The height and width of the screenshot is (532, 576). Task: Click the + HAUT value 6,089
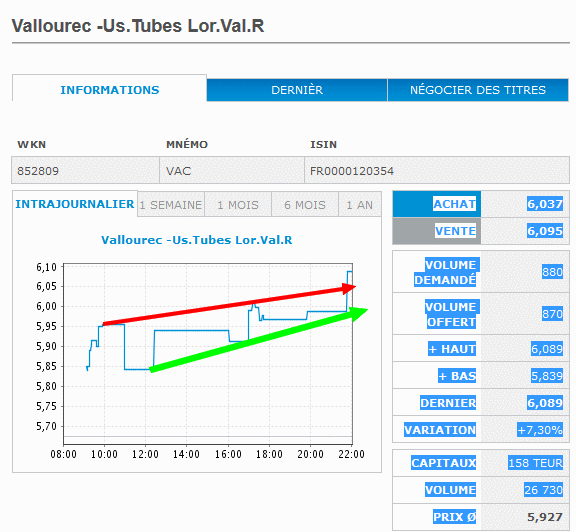[x=547, y=349]
